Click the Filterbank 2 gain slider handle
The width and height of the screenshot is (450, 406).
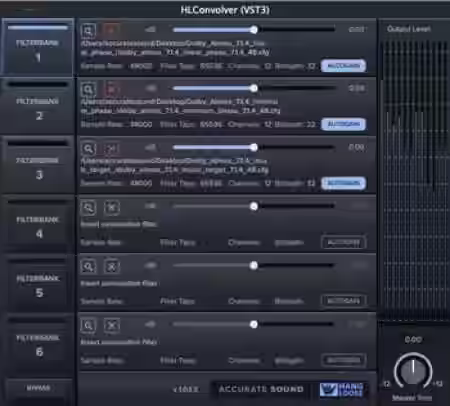(254, 88)
